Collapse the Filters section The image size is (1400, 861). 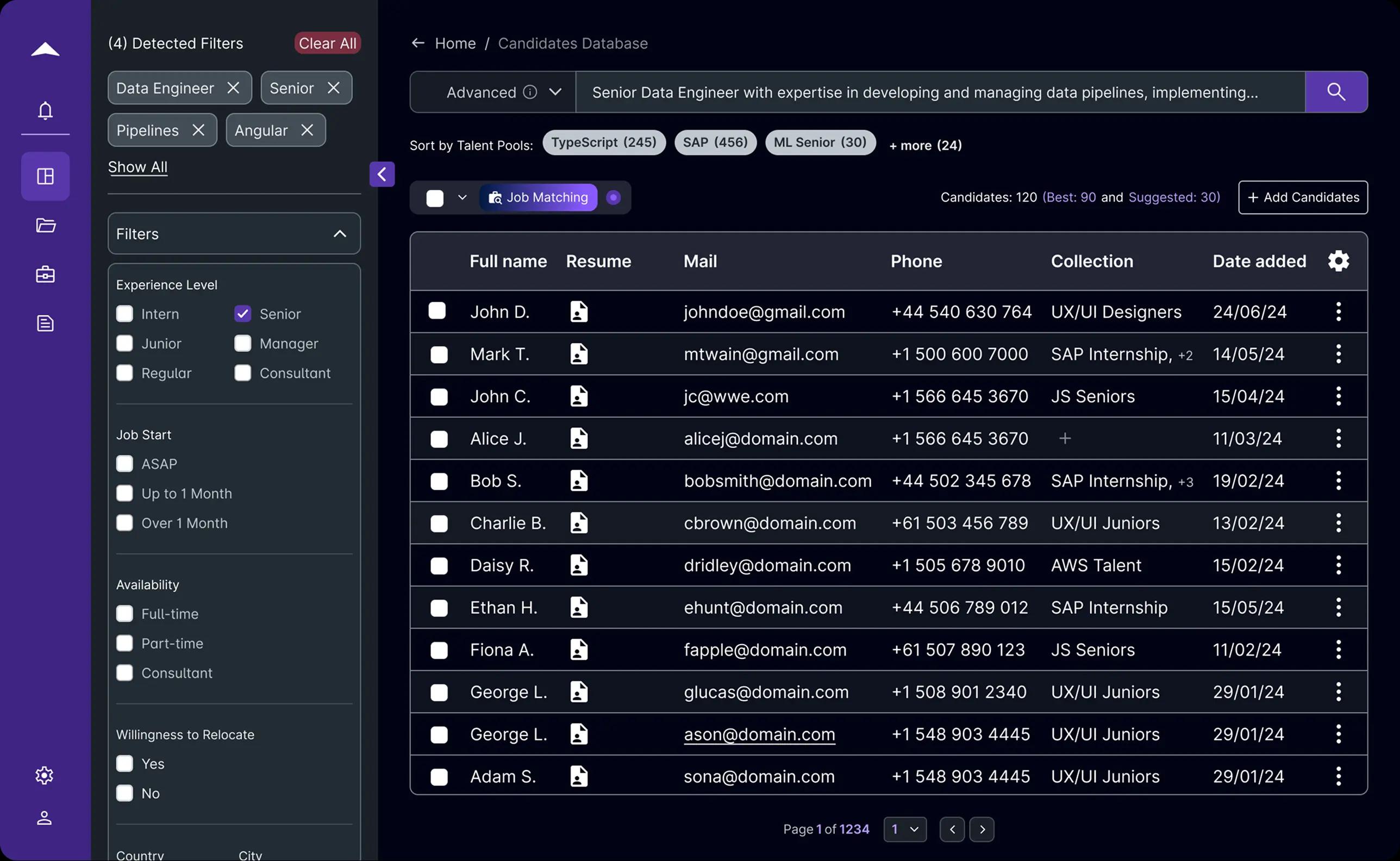click(x=340, y=234)
